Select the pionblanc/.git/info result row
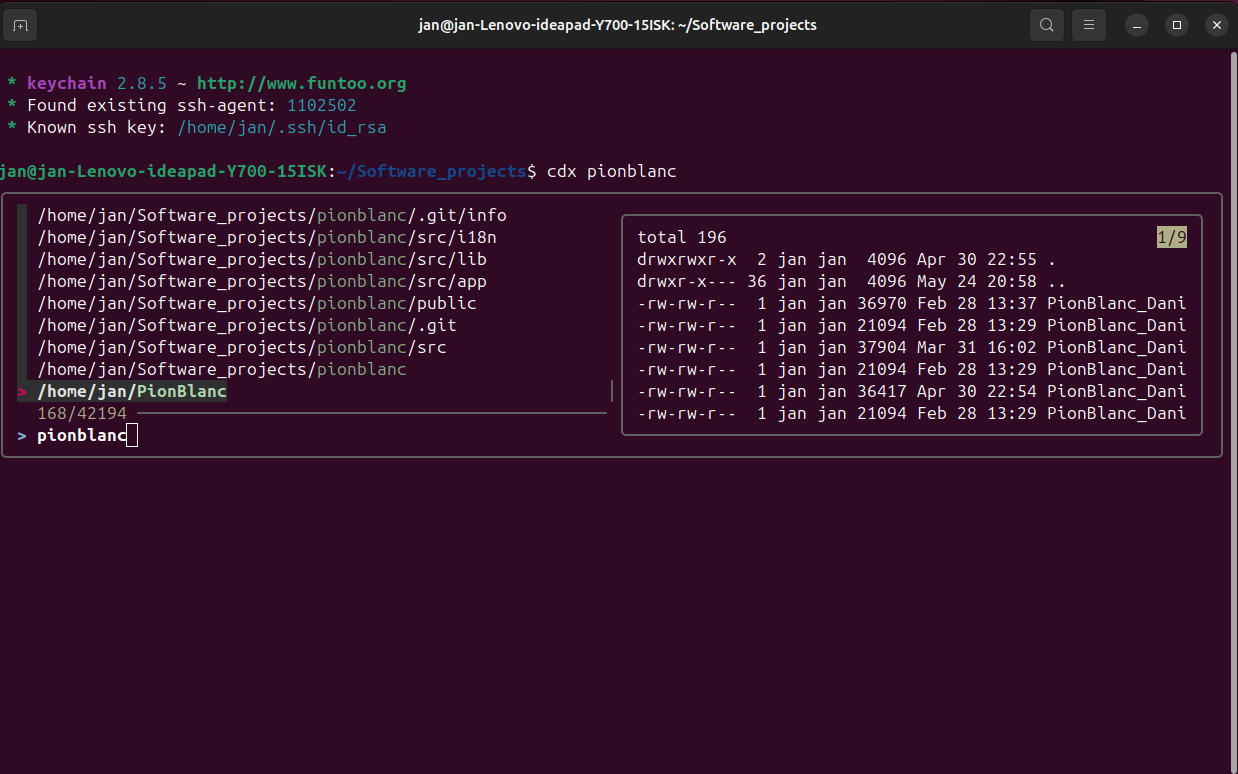Screen dimensions: 1238x774 (272, 215)
